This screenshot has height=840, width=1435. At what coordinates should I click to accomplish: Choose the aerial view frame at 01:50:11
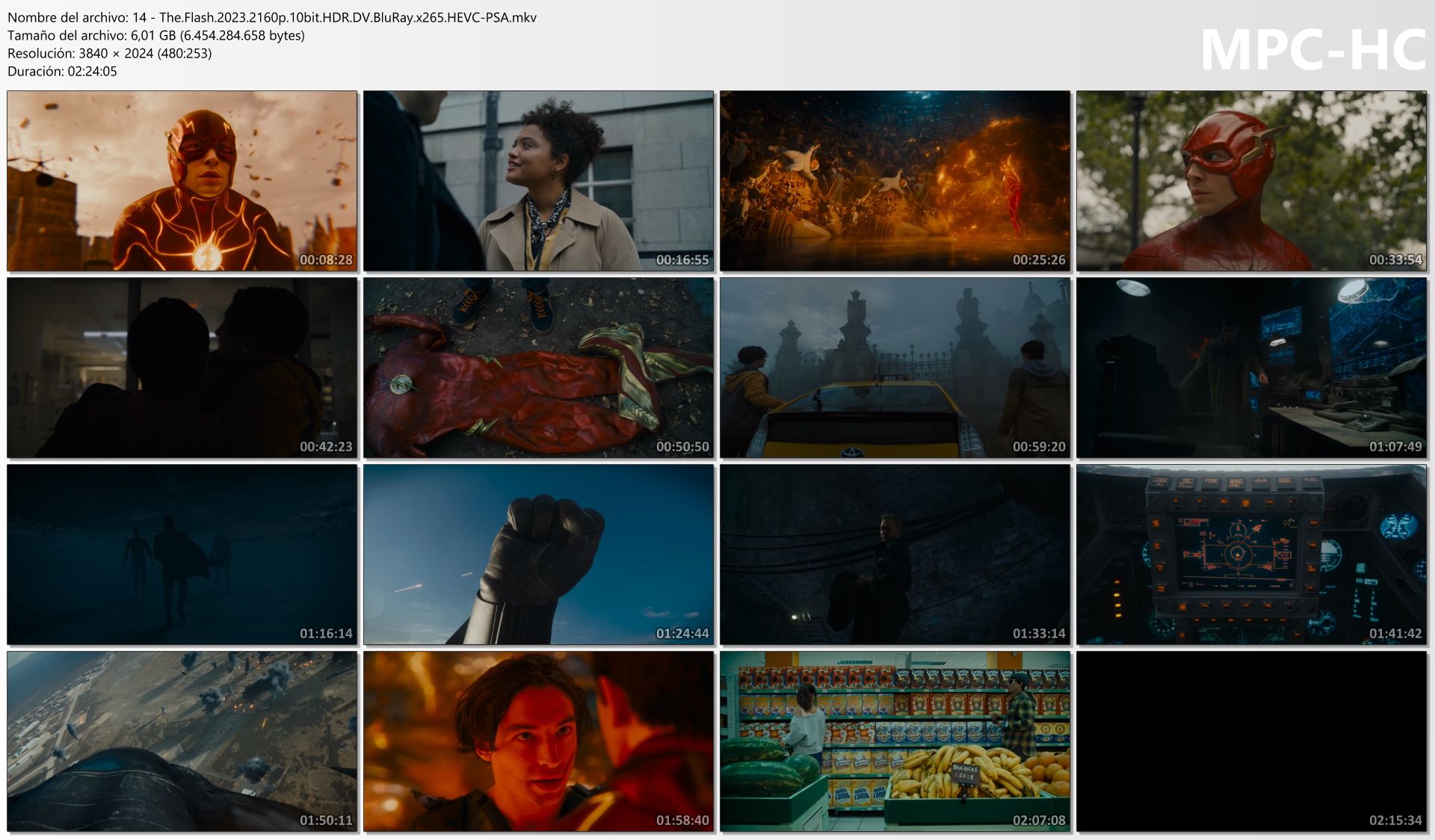point(182,741)
